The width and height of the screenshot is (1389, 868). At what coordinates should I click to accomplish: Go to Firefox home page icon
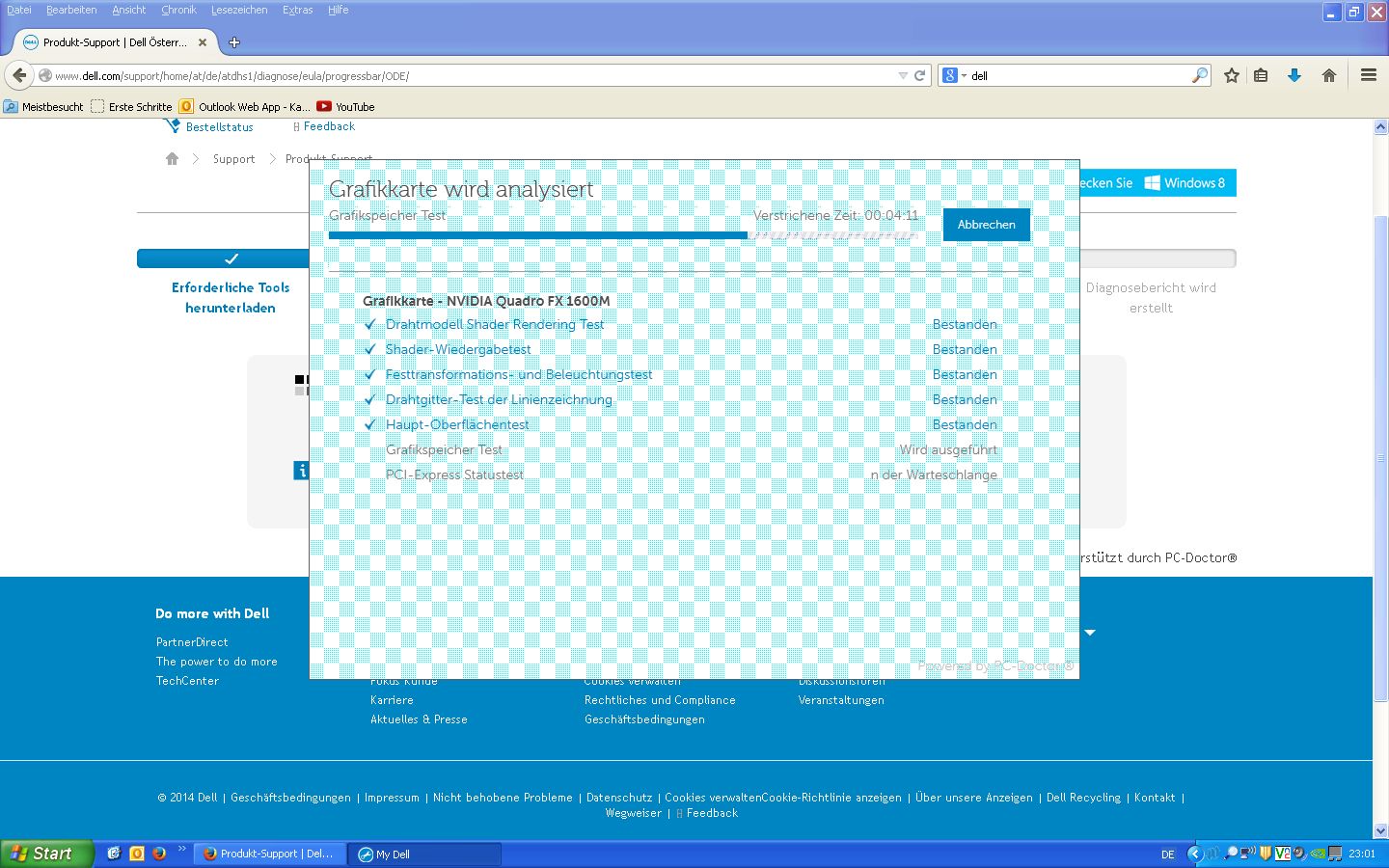[x=1329, y=75]
